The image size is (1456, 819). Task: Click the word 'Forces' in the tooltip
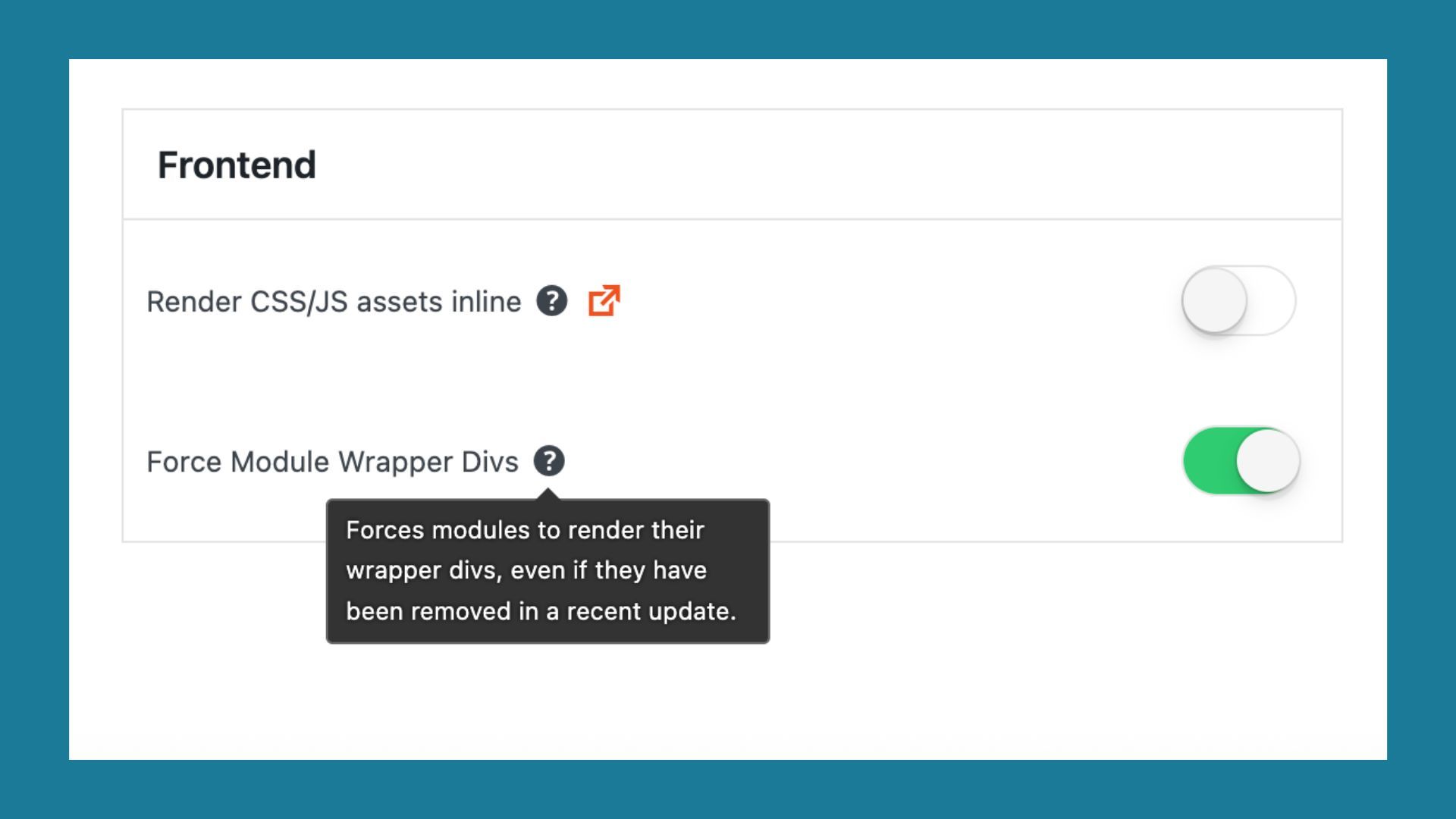tap(384, 530)
